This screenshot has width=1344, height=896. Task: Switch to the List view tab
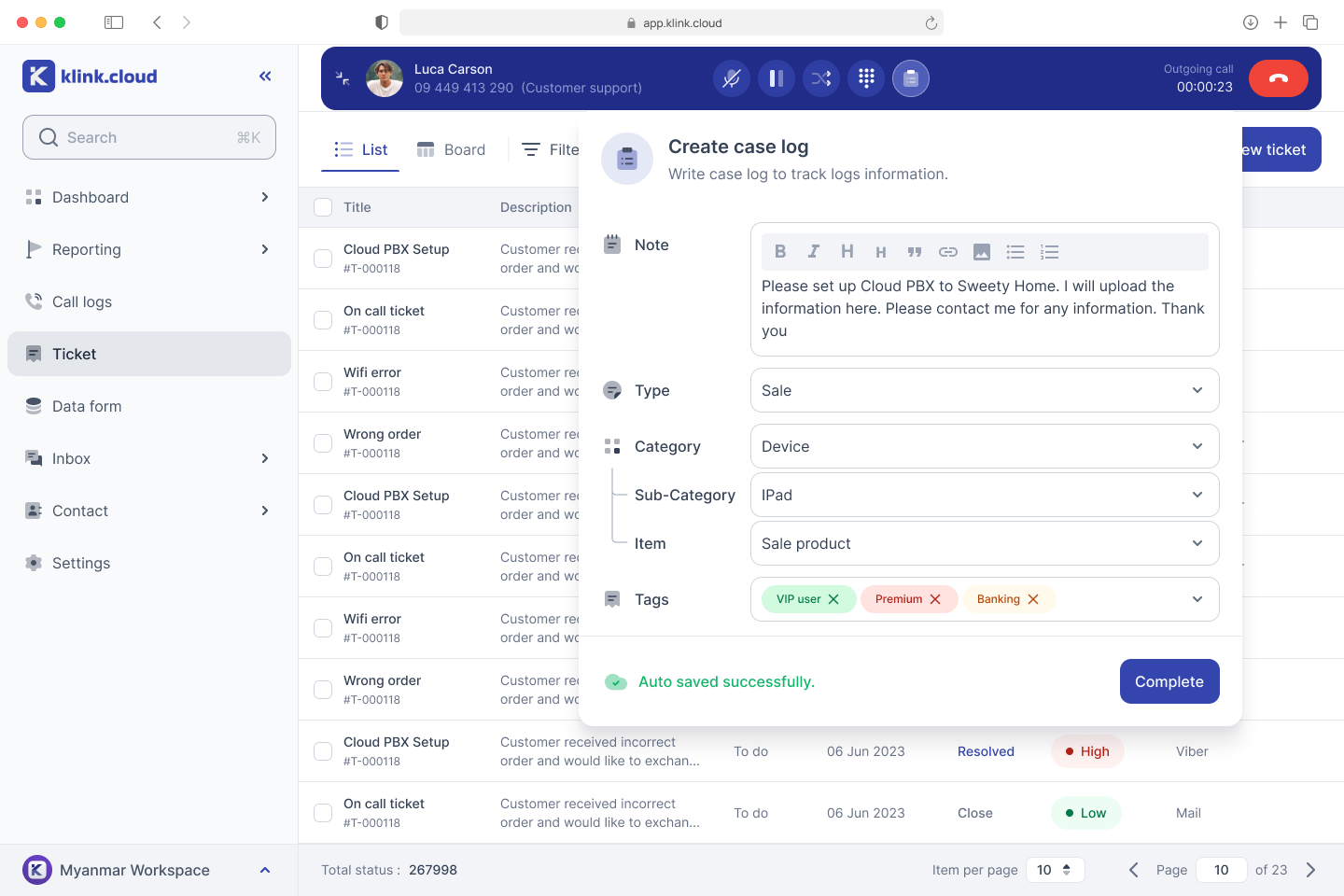360,149
